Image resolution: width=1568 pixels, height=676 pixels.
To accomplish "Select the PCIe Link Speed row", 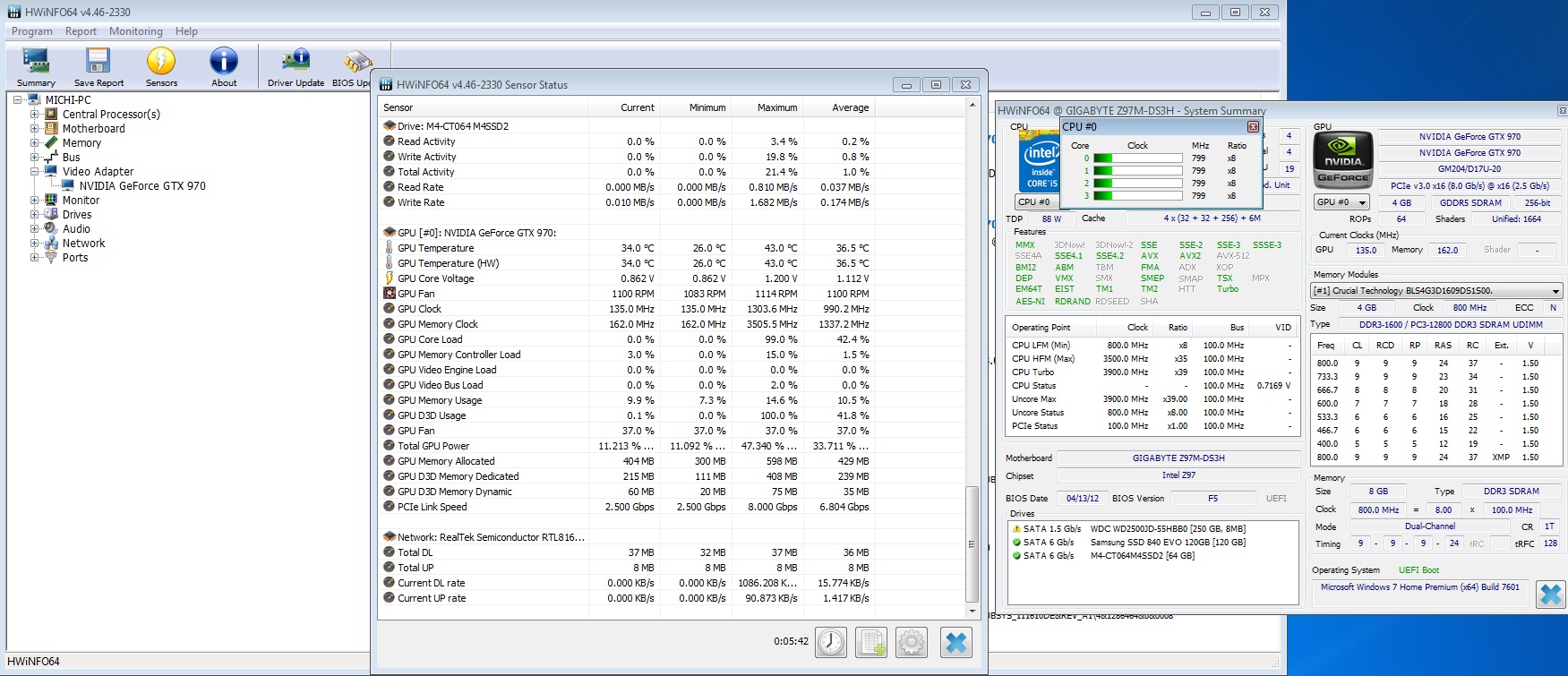I will click(627, 507).
